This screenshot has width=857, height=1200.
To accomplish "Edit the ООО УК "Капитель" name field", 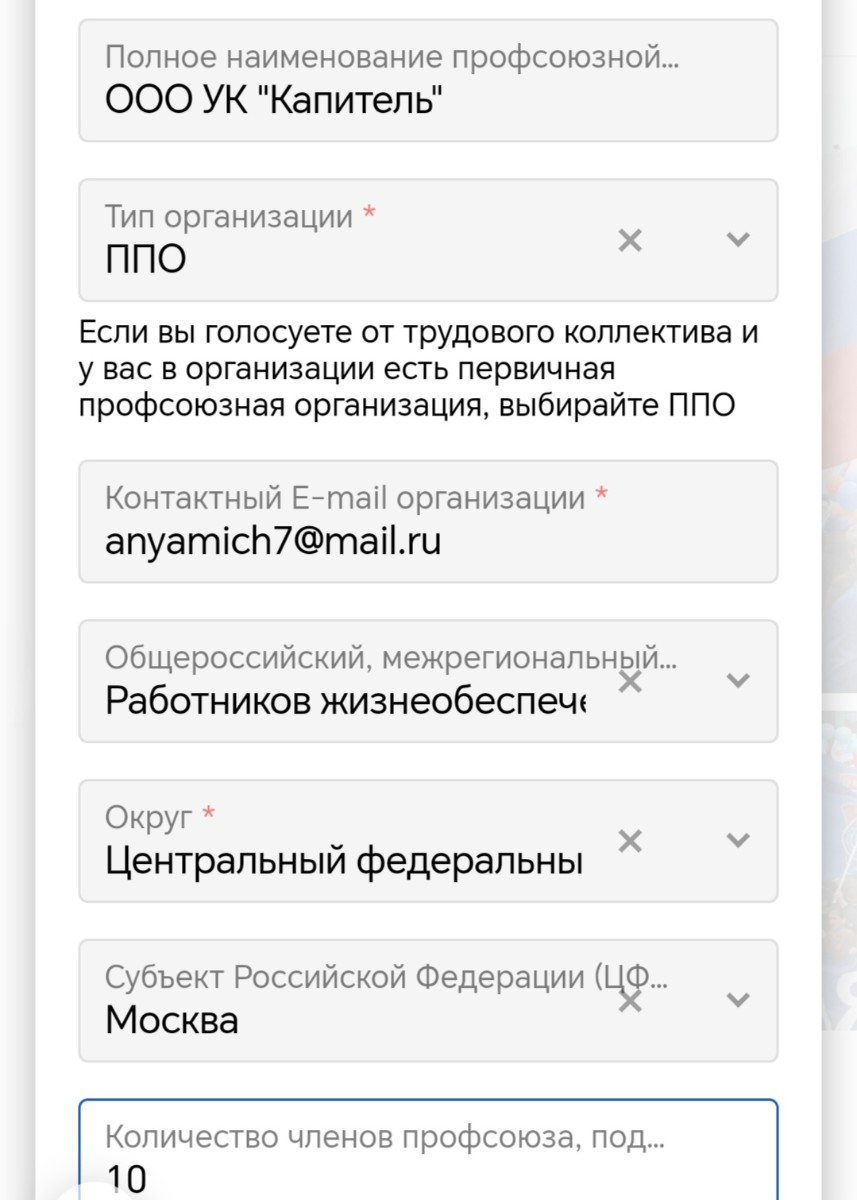I will click(x=428, y=80).
